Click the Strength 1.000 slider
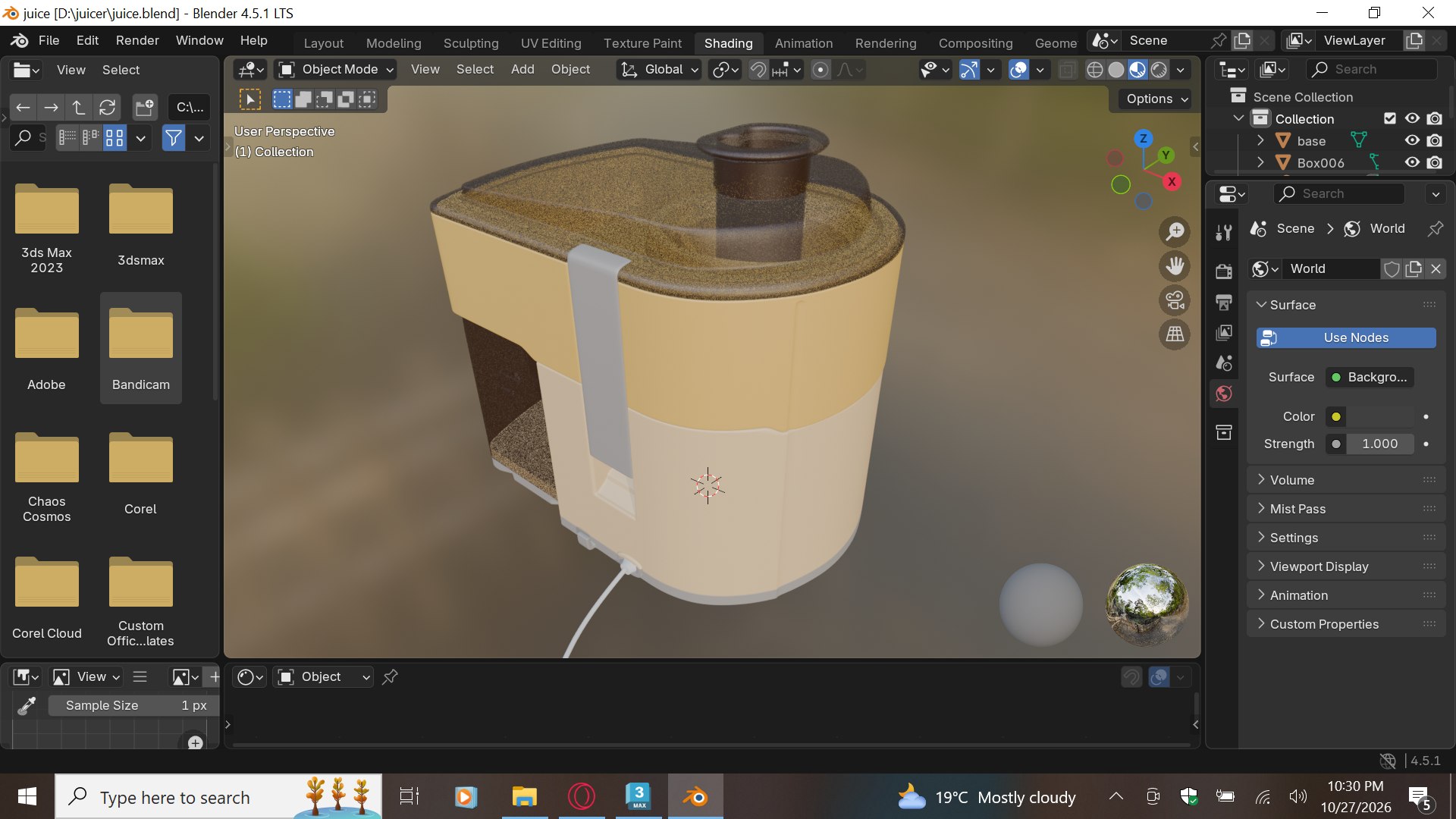Viewport: 1456px width, 819px height. [x=1379, y=444]
